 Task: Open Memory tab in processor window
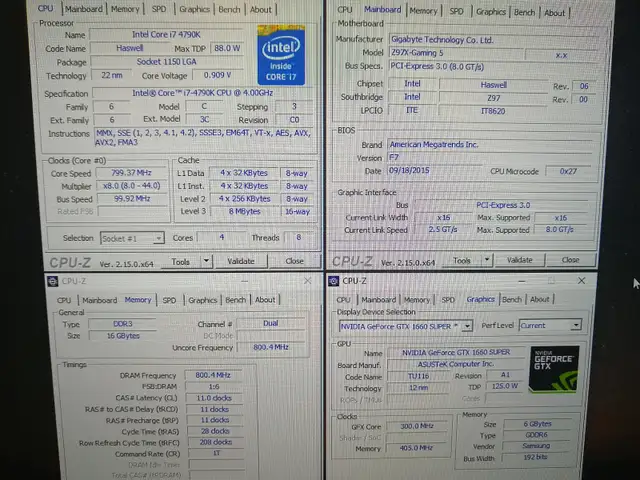click(125, 9)
